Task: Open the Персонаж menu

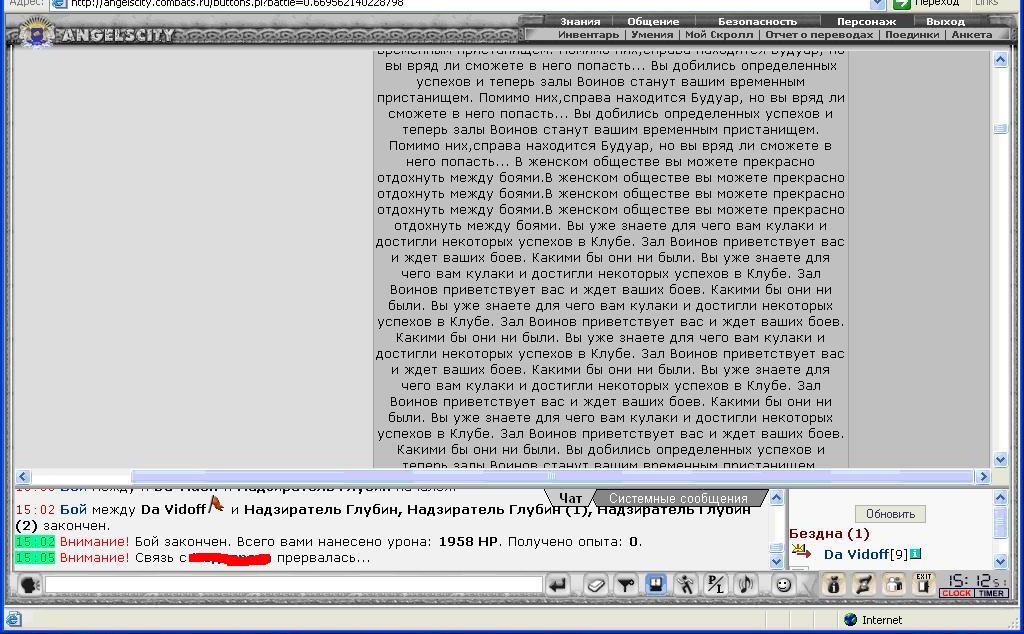Action: [867, 22]
